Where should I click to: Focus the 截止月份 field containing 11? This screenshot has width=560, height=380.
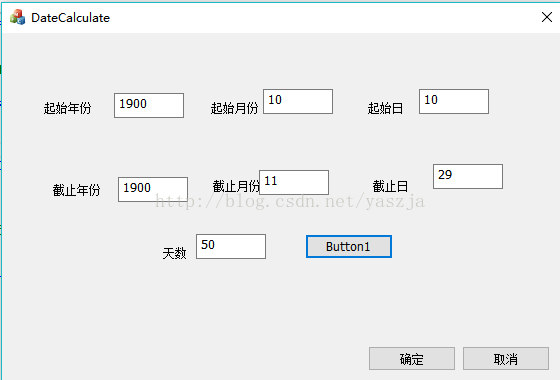[294, 182]
